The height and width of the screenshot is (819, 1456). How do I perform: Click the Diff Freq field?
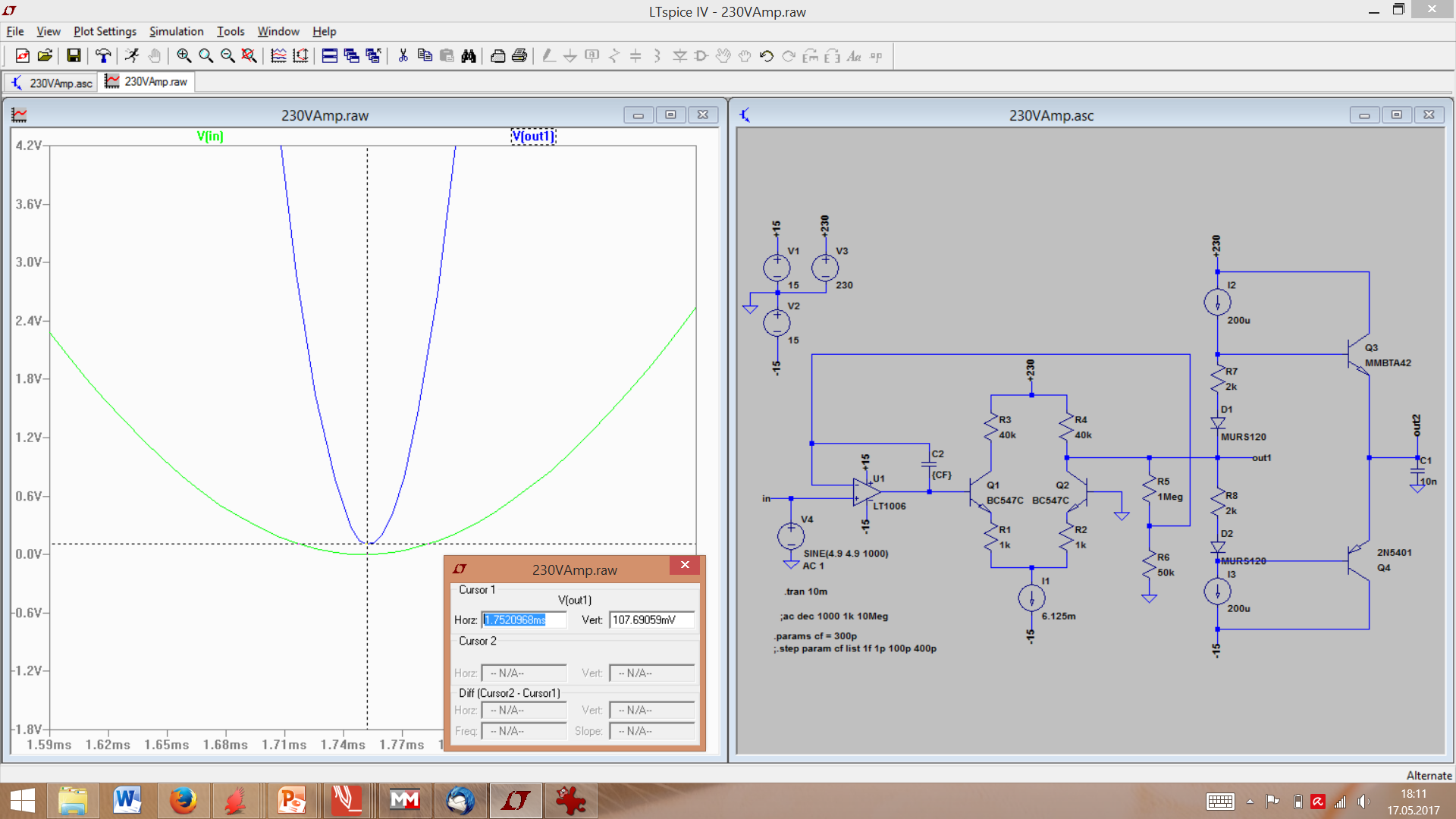(x=524, y=731)
